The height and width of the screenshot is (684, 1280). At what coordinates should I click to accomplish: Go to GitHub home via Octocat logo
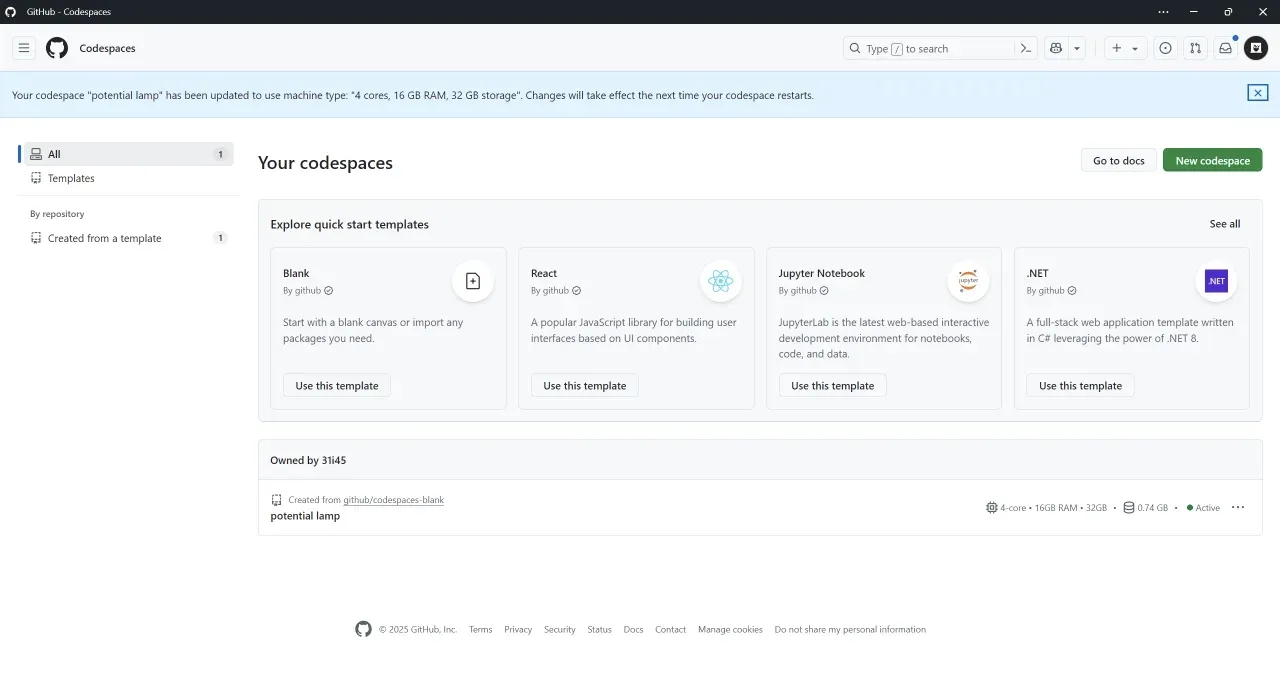click(x=57, y=48)
